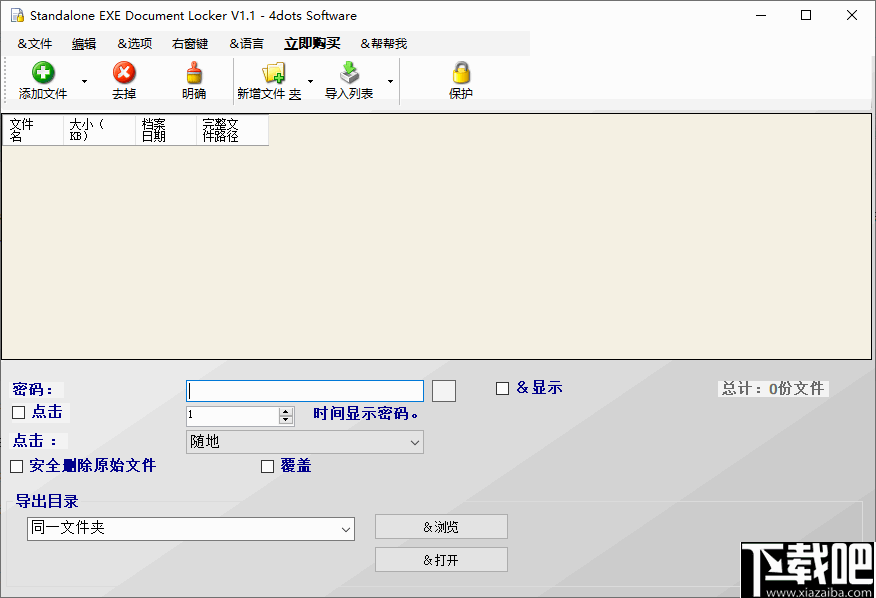Enable the &显示 (Show) checkbox
Image resolution: width=876 pixels, height=598 pixels.
(502, 388)
